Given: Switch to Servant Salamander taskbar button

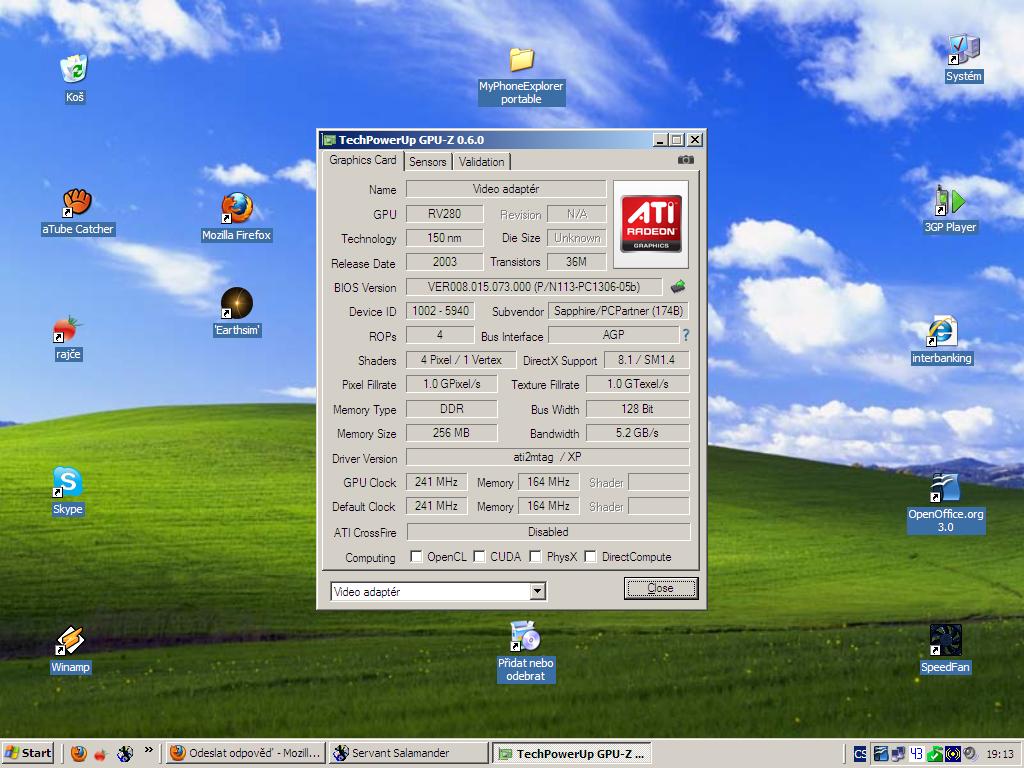Looking at the screenshot, I should [x=408, y=754].
